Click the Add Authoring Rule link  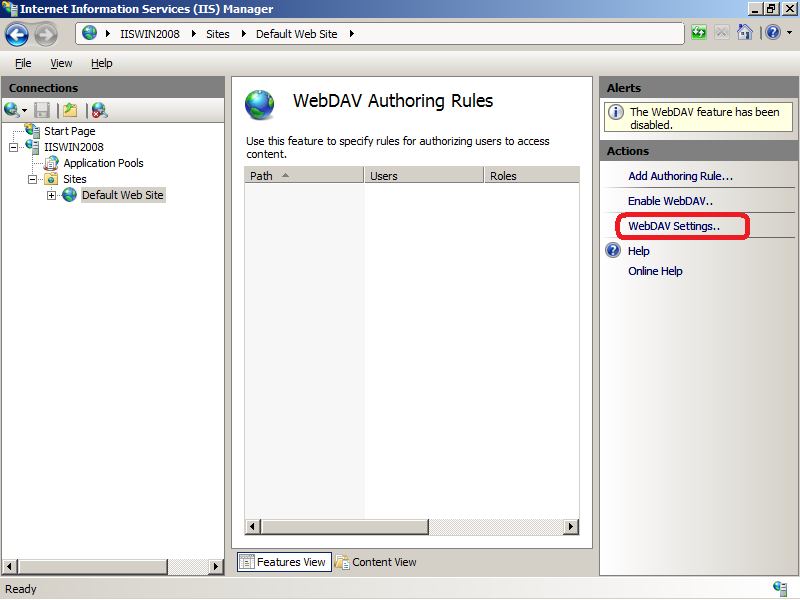pyautogui.click(x=679, y=175)
